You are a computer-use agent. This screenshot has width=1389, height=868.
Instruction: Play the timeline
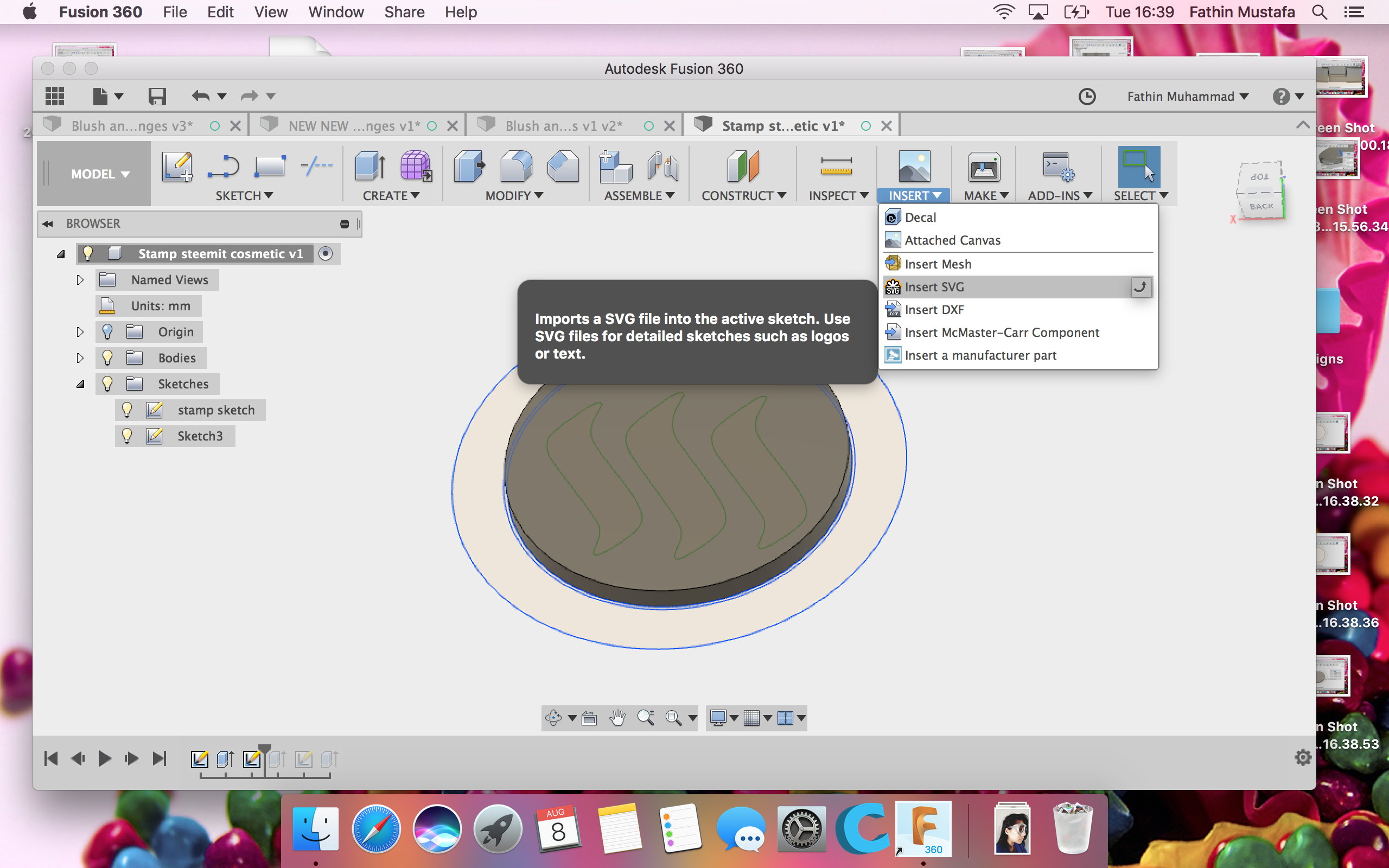point(104,758)
